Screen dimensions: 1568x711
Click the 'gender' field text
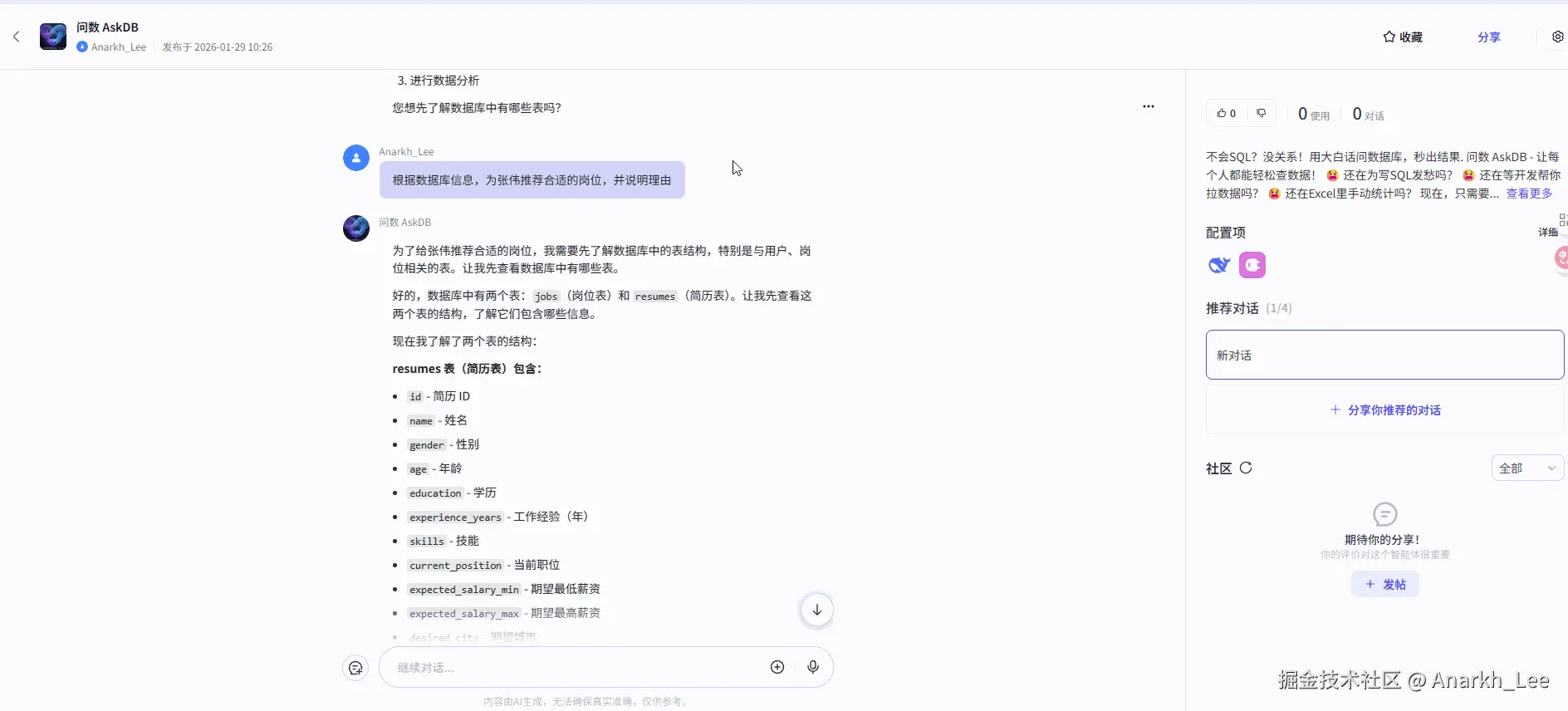point(427,445)
